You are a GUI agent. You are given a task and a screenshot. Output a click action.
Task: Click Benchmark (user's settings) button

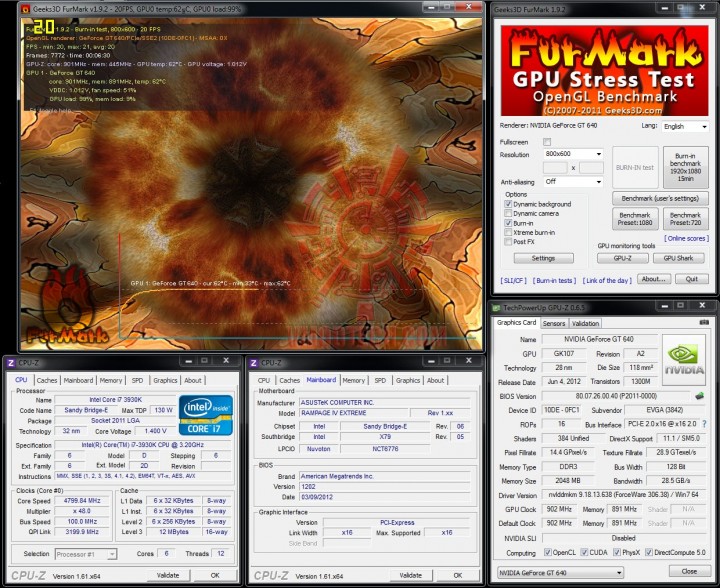pos(660,198)
